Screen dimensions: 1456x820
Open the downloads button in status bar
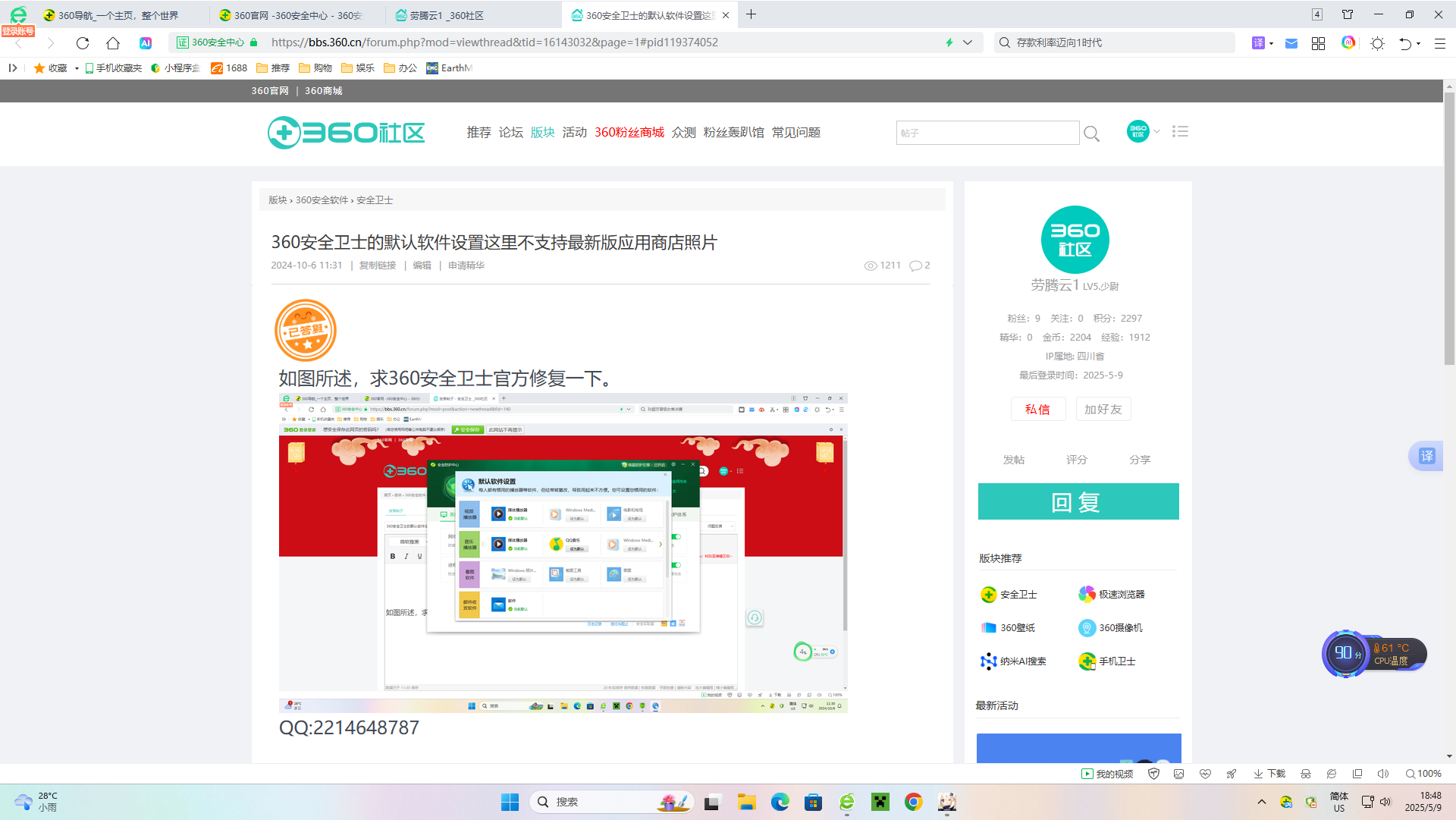tap(1269, 774)
